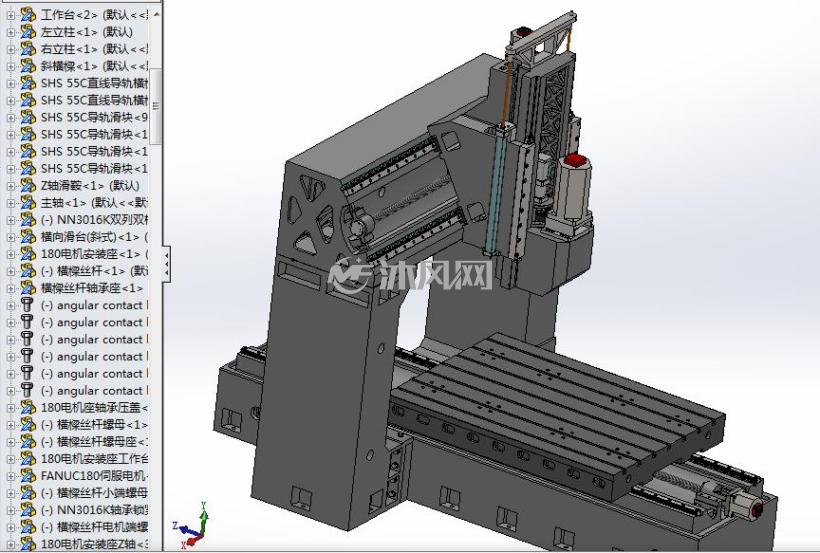Expand the 左立柱<1> tree node
This screenshot has width=820, height=553.
pyautogui.click(x=10, y=32)
